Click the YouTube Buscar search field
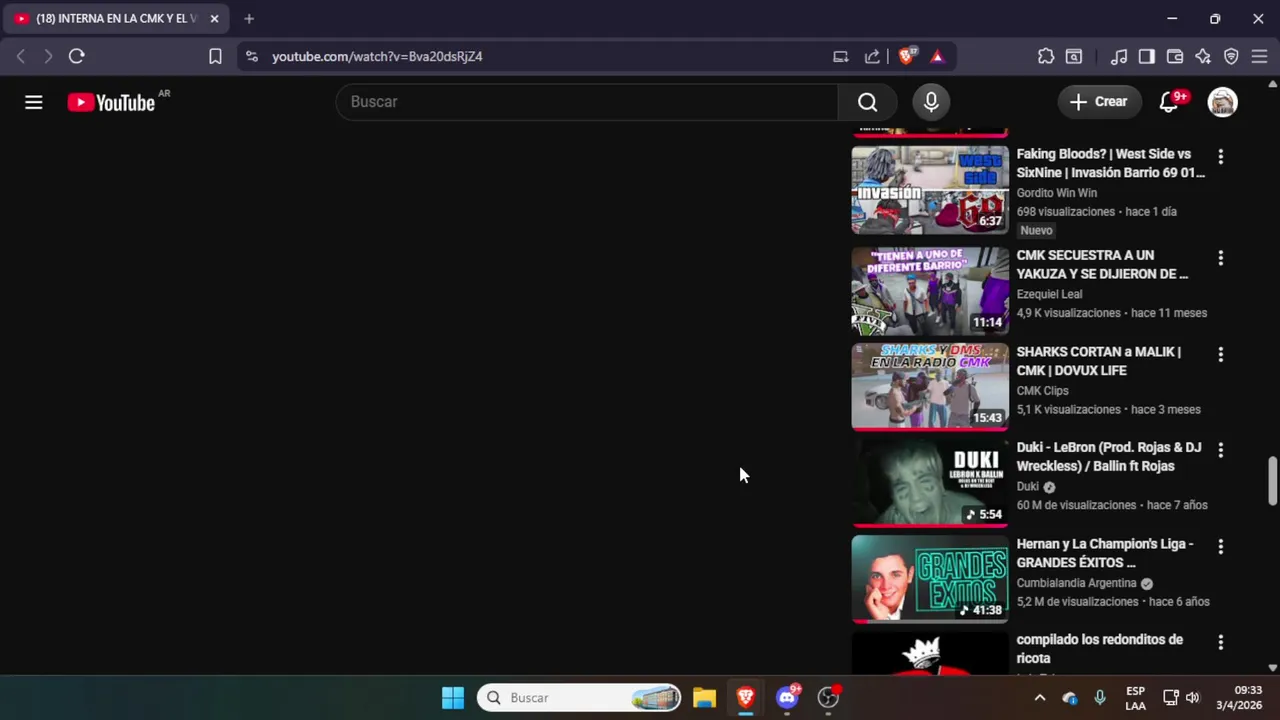The image size is (1280, 720). point(587,102)
